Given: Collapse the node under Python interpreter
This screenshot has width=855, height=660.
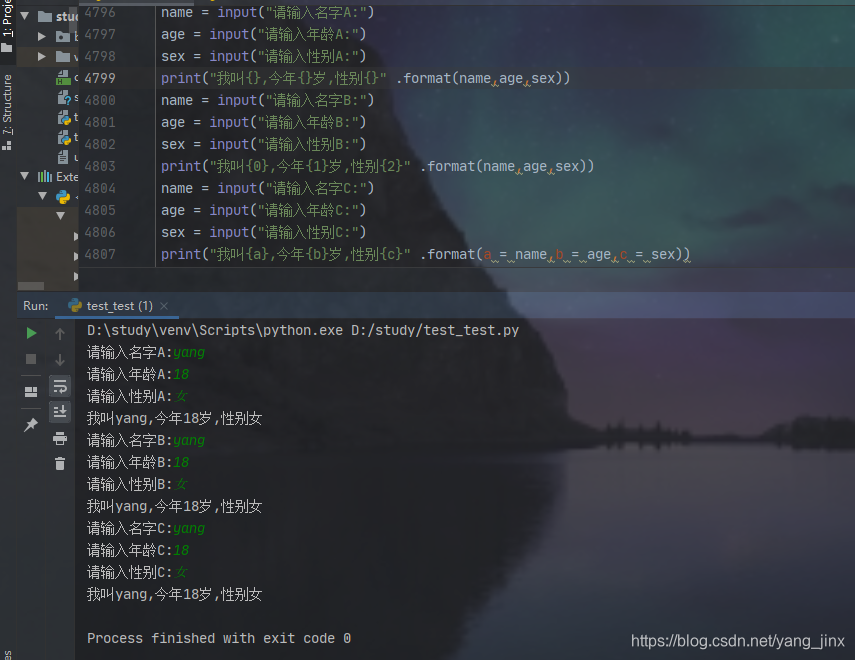Looking at the screenshot, I should (x=61, y=216).
